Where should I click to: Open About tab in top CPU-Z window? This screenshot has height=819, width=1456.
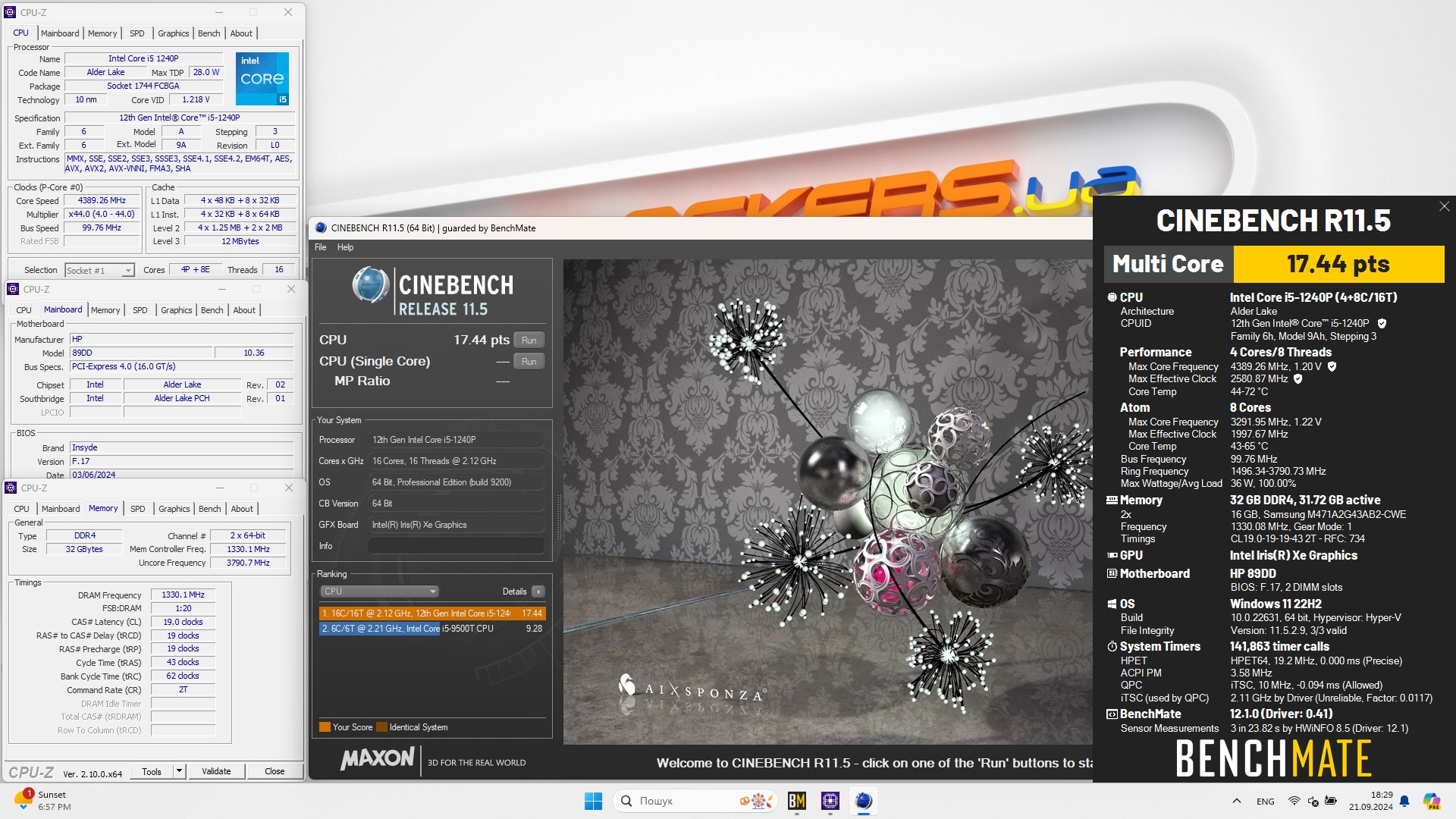point(241,33)
